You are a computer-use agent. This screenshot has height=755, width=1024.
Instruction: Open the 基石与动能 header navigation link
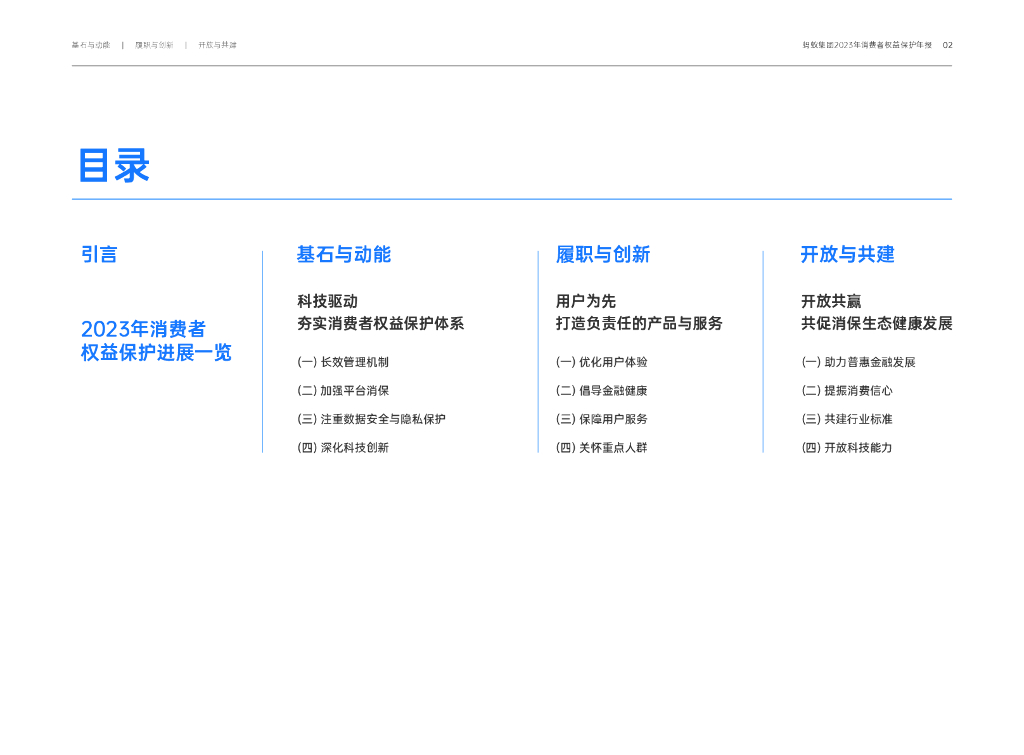click(91, 45)
